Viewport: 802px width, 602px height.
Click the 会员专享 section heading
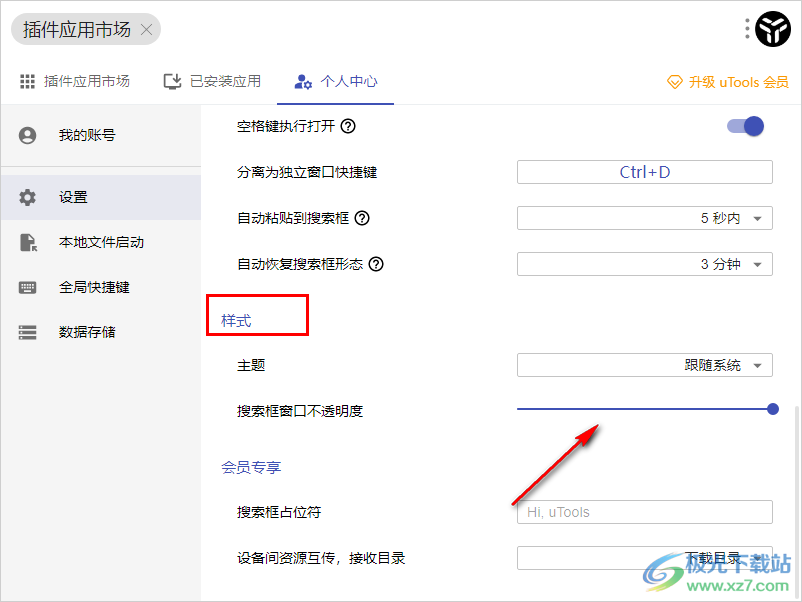pos(251,467)
